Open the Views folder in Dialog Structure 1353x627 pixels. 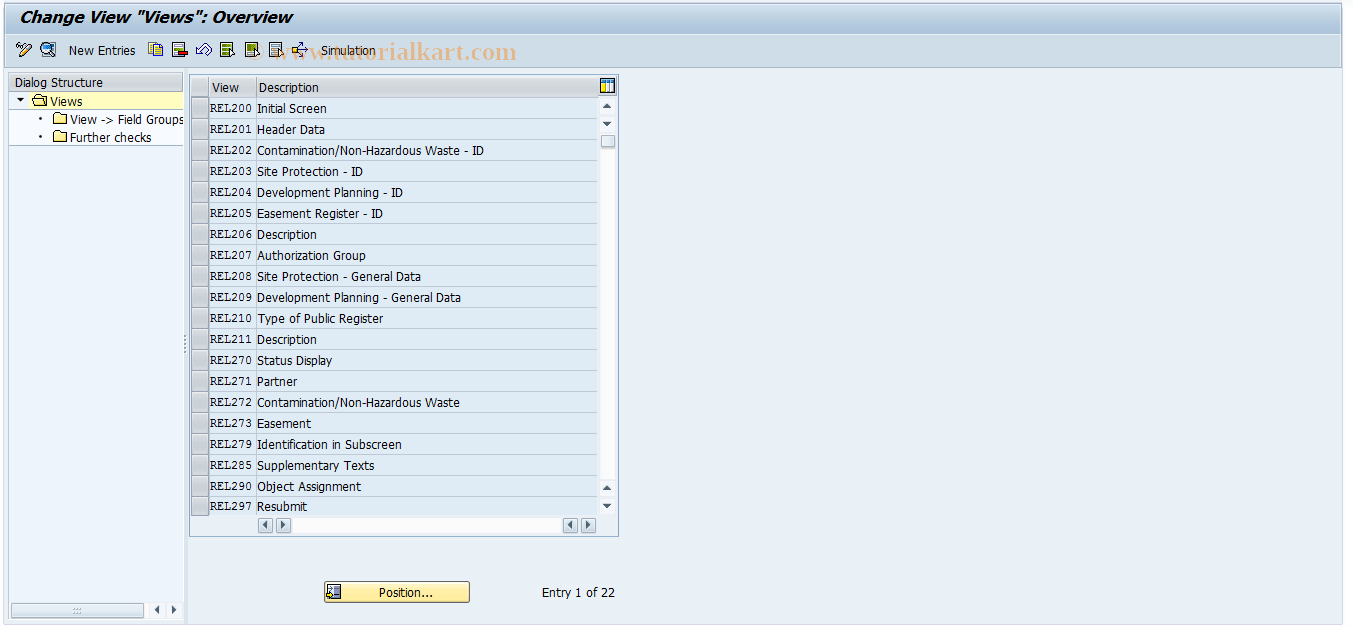[39, 101]
